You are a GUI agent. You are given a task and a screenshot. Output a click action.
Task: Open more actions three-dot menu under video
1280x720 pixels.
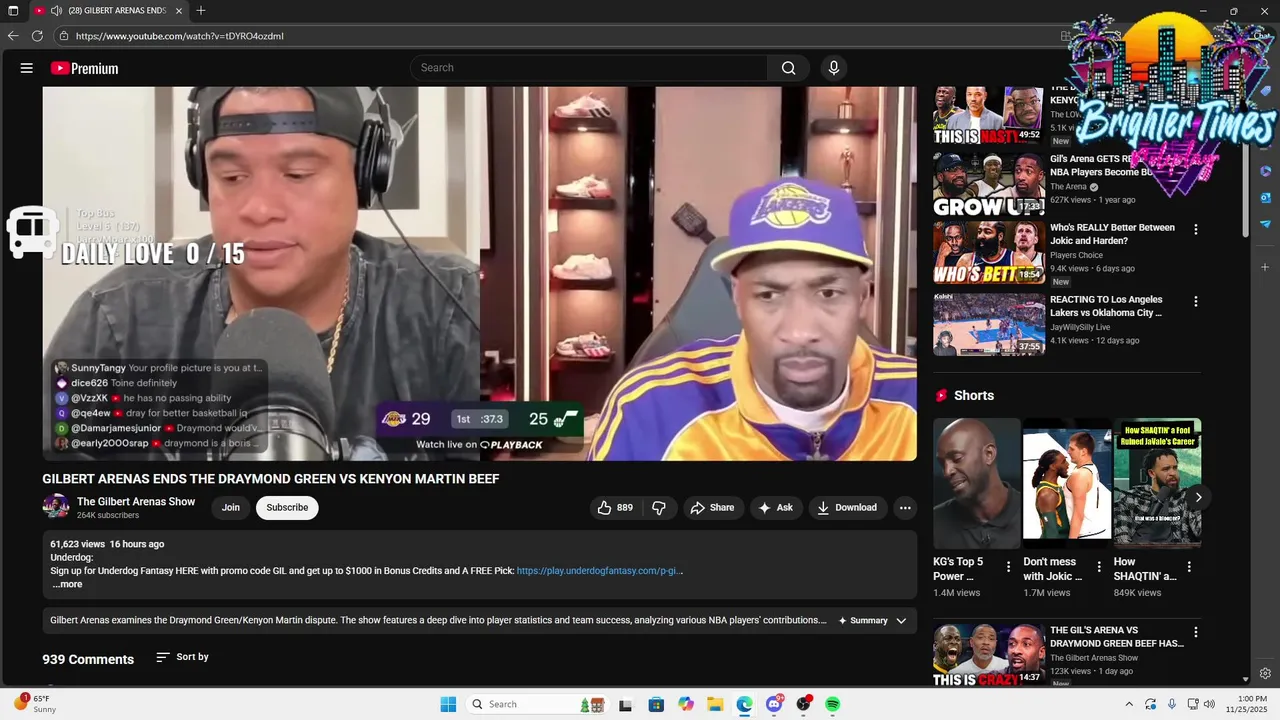pyautogui.click(x=905, y=508)
